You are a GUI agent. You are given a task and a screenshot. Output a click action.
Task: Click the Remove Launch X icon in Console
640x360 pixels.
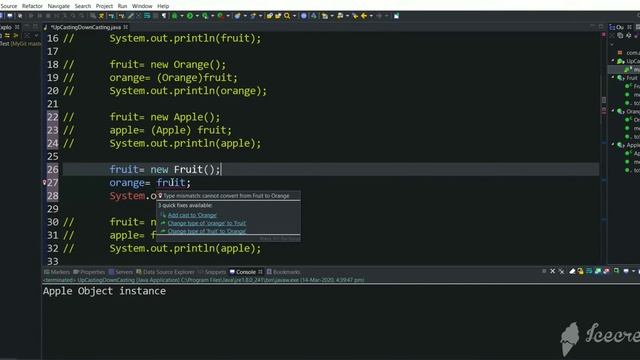coord(553,271)
